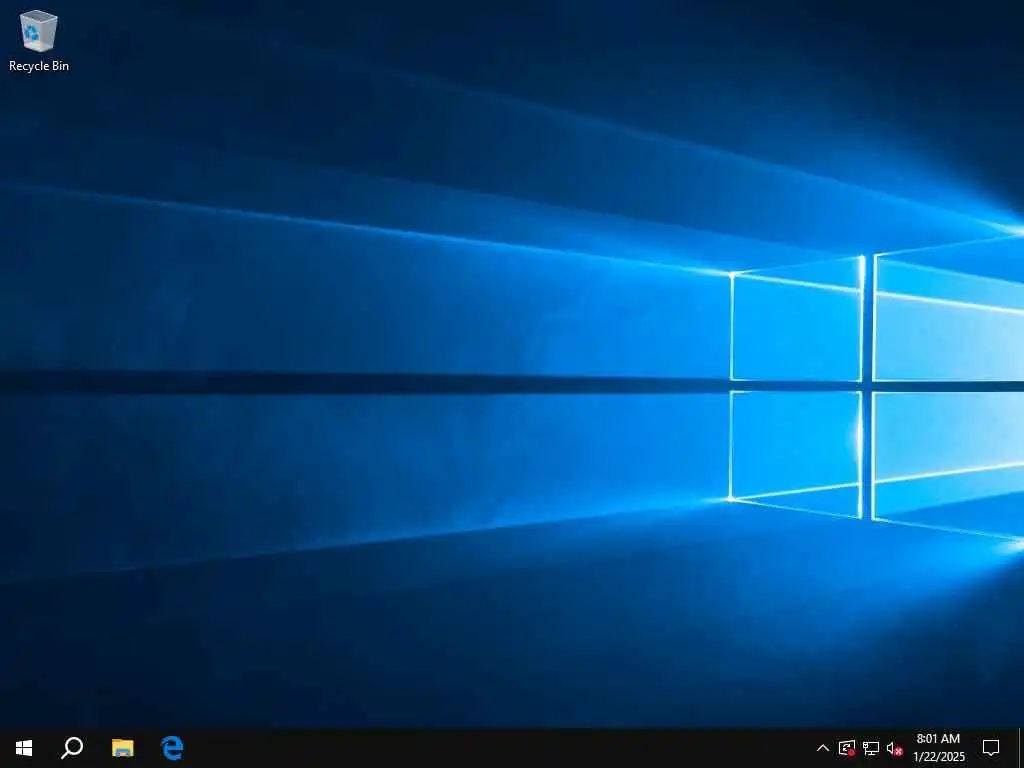
Task: Open the Action Center notifications icon
Action: [991, 748]
